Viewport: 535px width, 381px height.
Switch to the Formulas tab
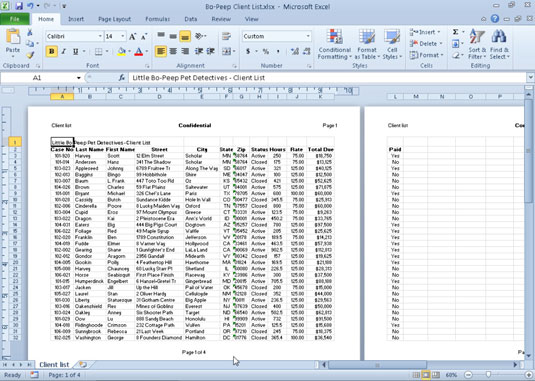pos(157,19)
